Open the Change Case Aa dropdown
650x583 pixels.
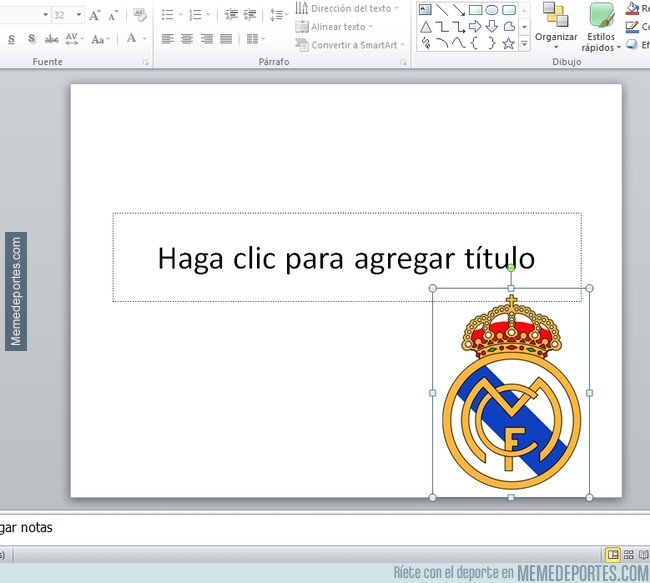coord(100,39)
